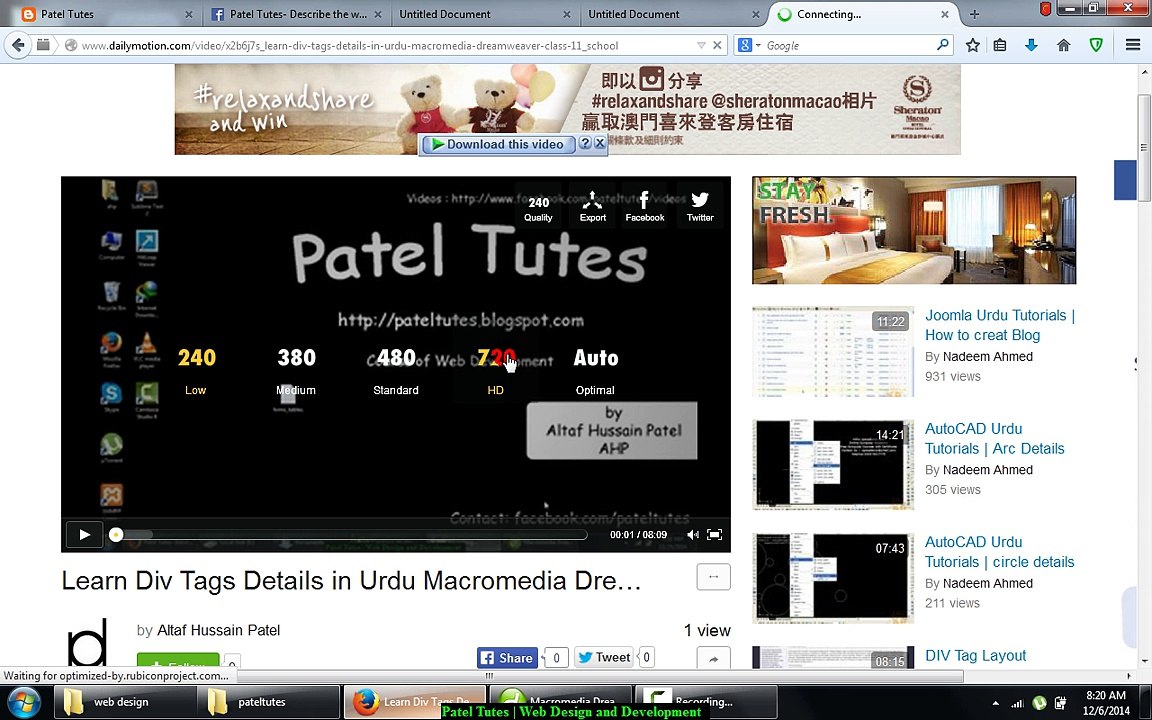Dismiss the Download this video bar
The image size is (1152, 720).
tap(600, 143)
